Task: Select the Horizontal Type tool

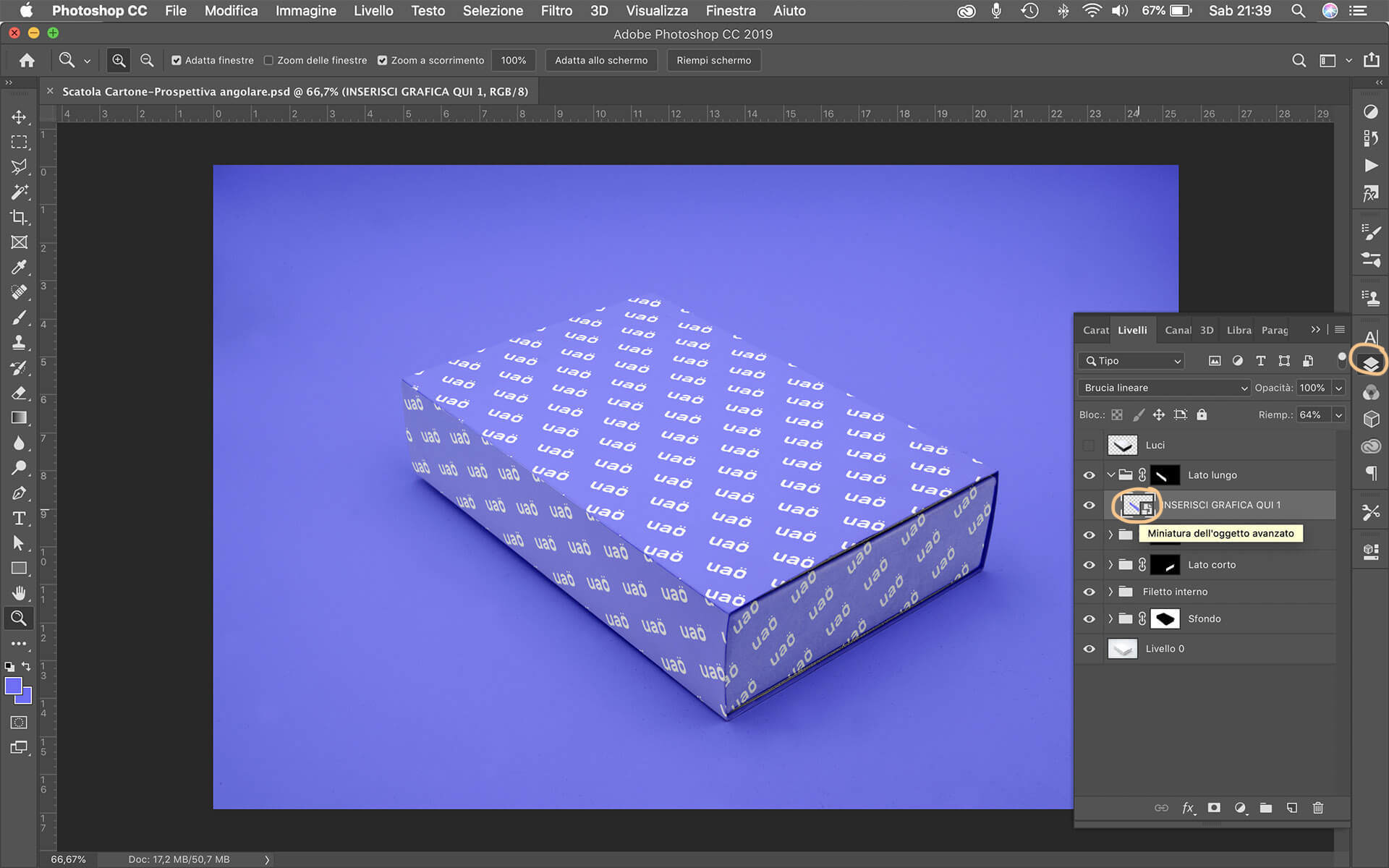Action: (x=19, y=518)
